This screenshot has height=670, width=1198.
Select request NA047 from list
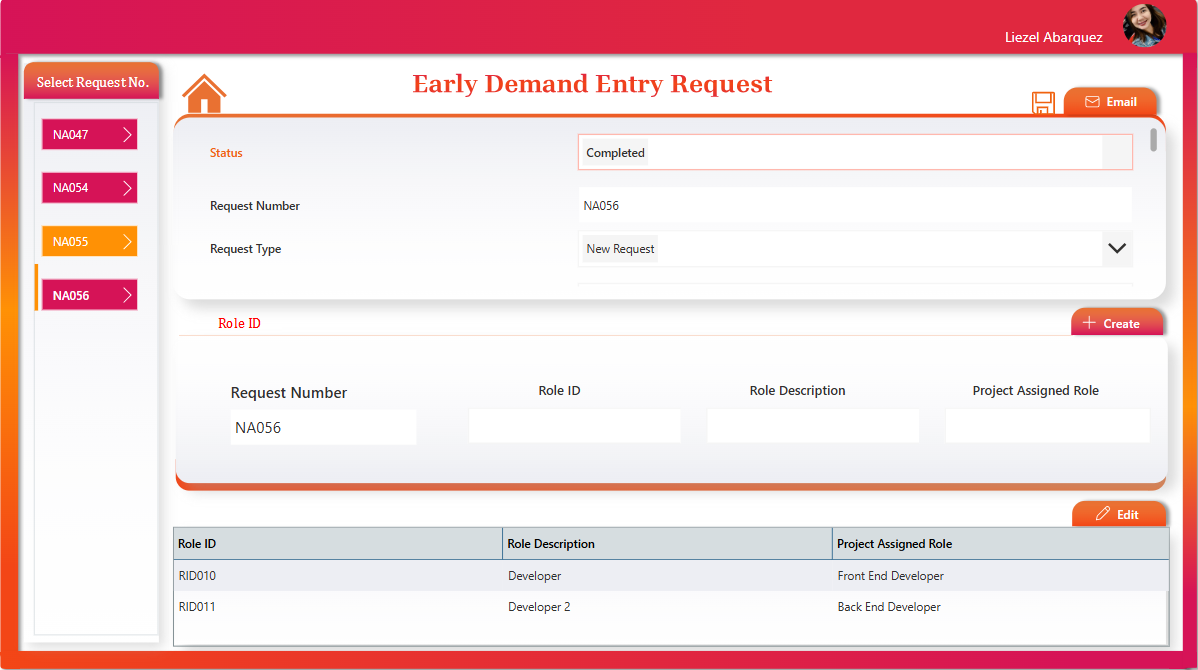click(x=89, y=135)
